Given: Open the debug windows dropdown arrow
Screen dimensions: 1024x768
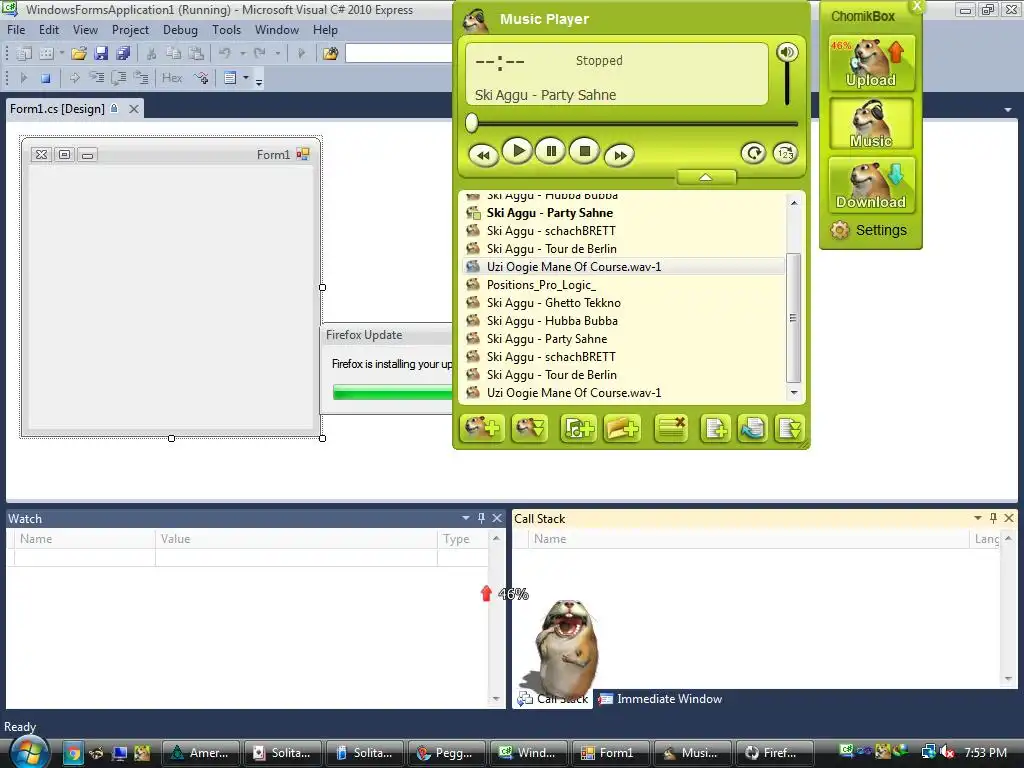Looking at the screenshot, I should pyautogui.click(x=246, y=78).
